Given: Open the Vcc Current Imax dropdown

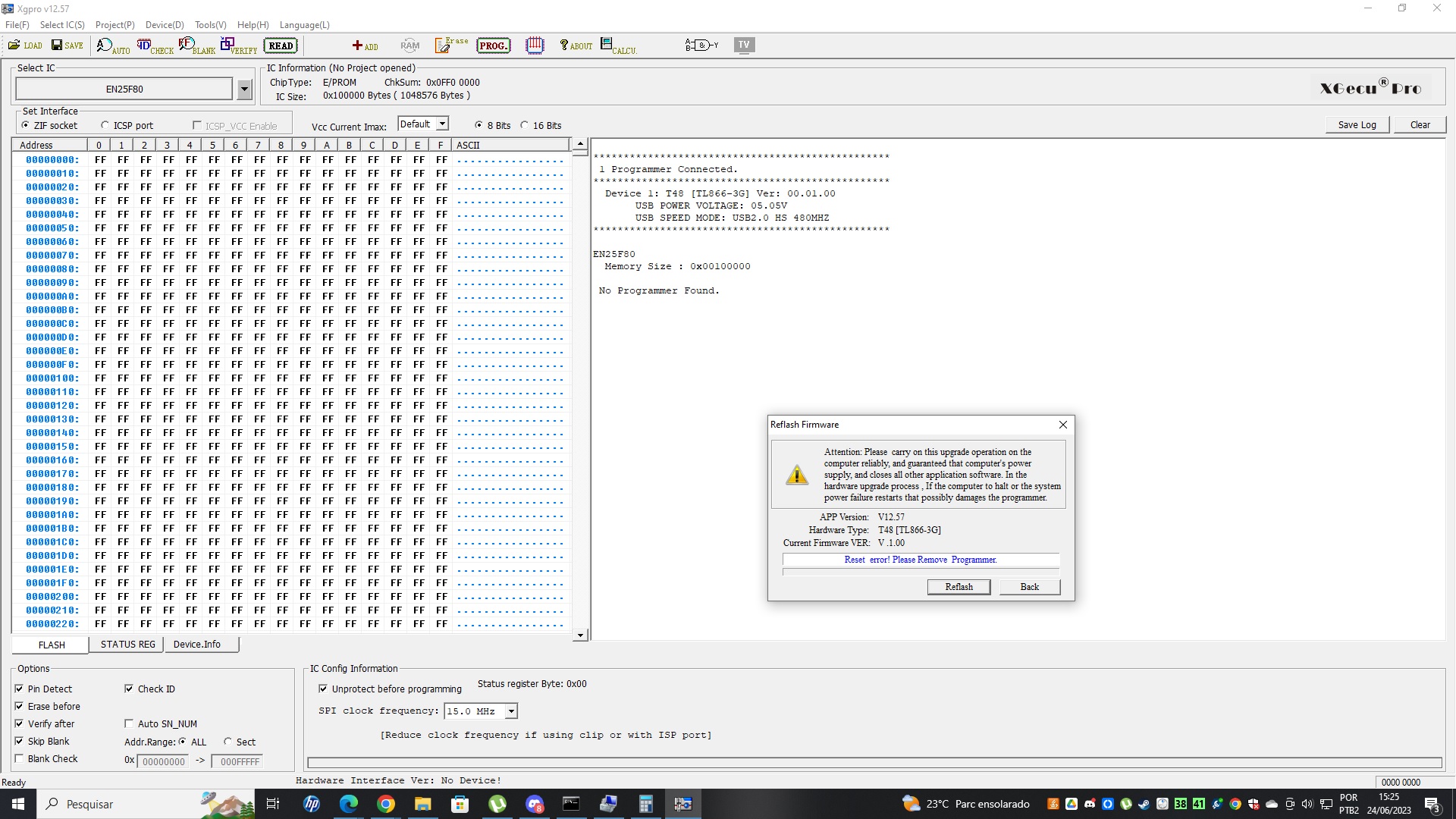Looking at the screenshot, I should (x=443, y=124).
